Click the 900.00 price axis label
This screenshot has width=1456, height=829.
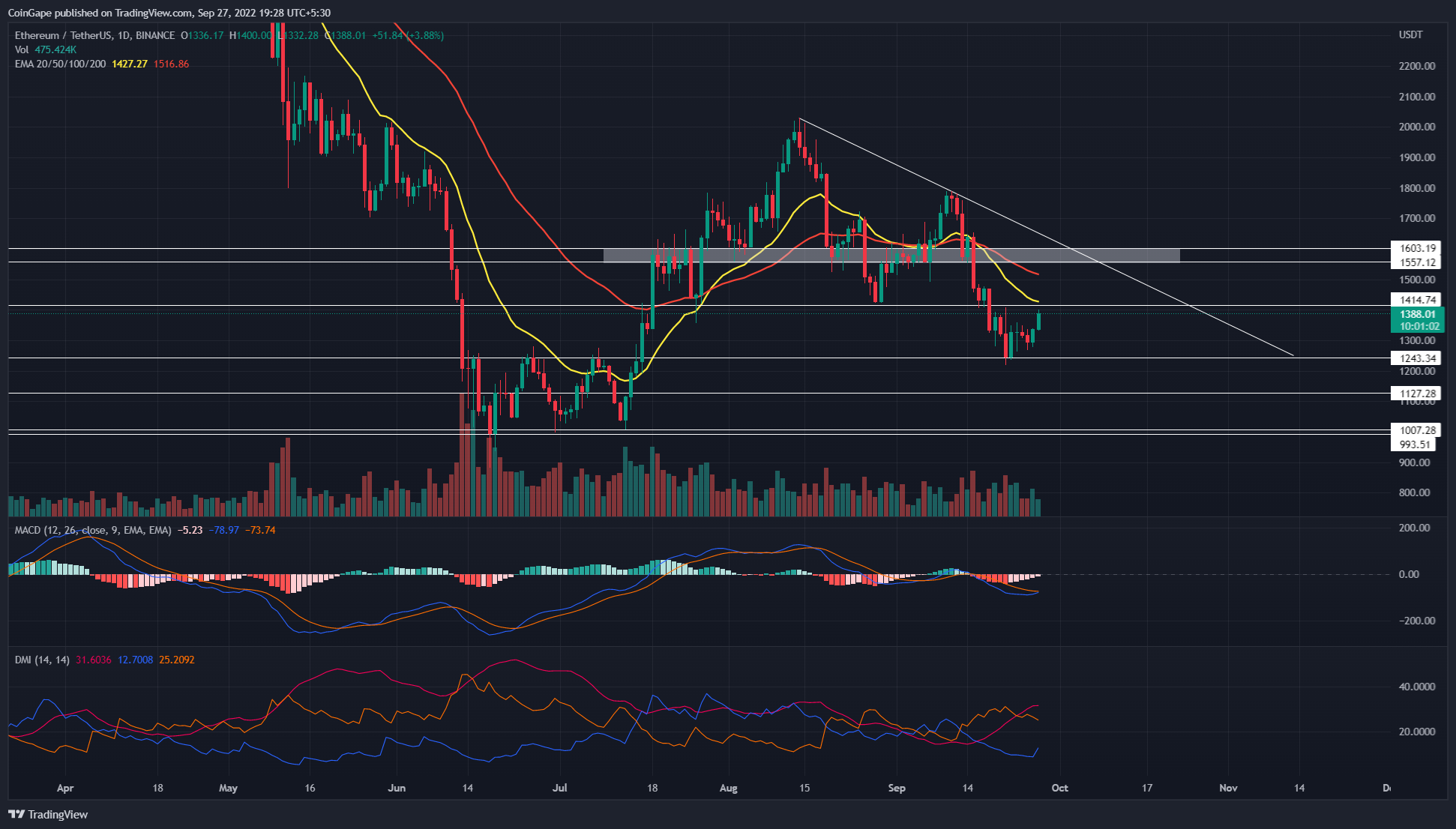tap(1415, 462)
